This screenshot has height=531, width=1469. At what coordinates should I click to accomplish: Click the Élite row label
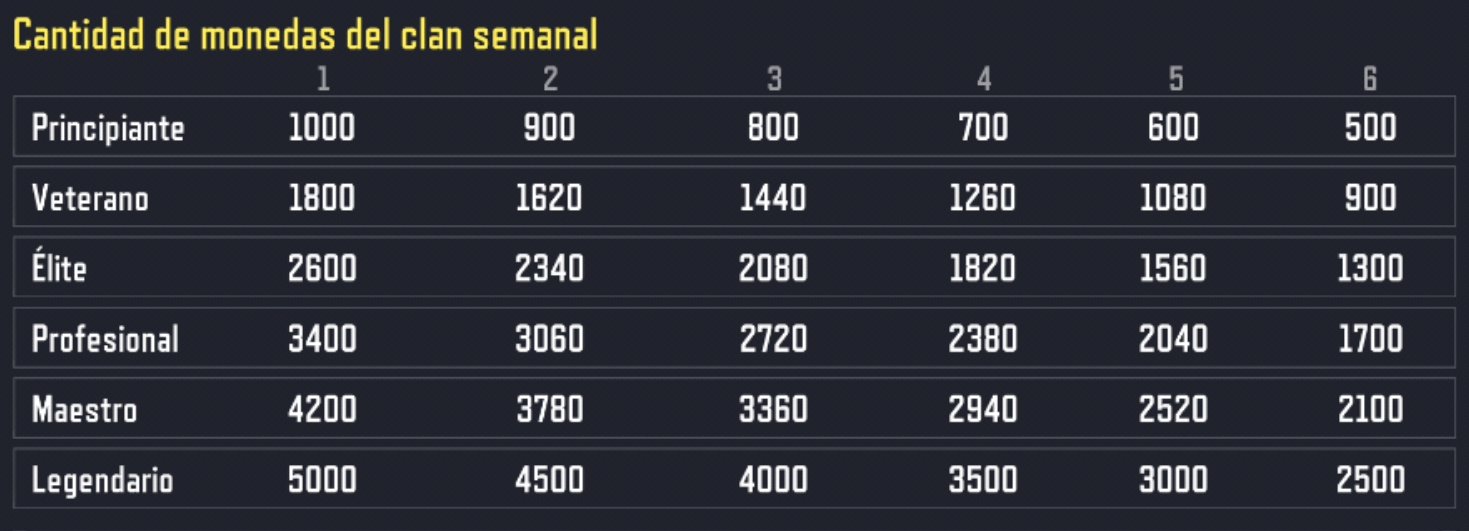click(x=59, y=267)
